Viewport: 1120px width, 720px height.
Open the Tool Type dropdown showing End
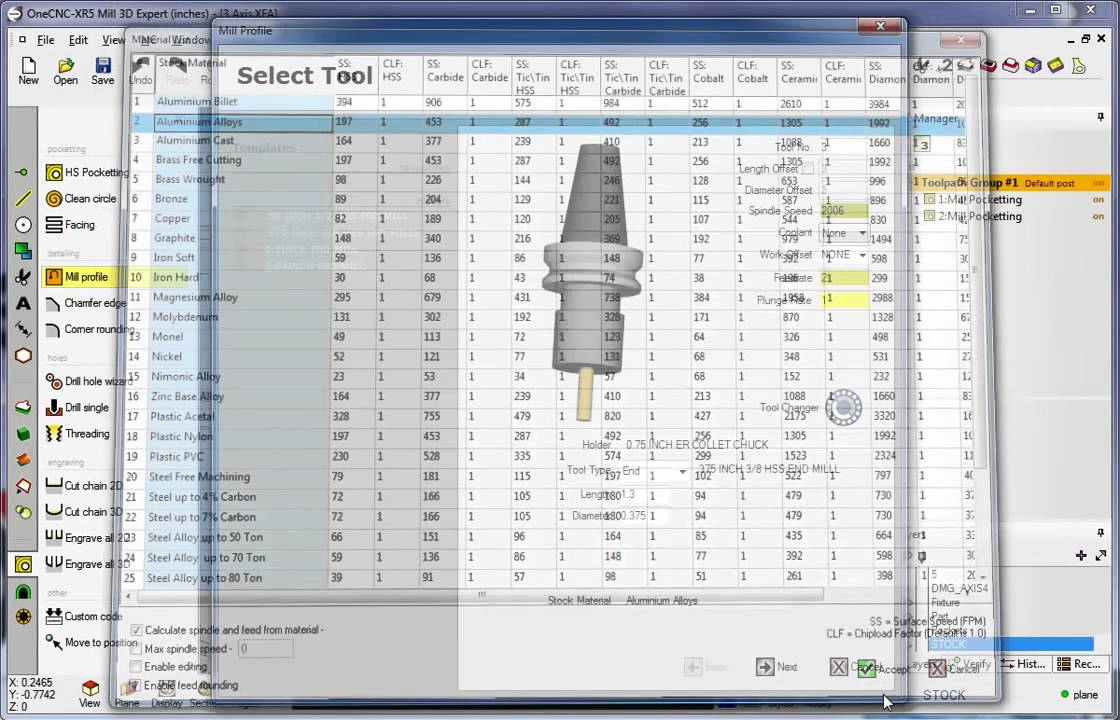click(x=654, y=471)
